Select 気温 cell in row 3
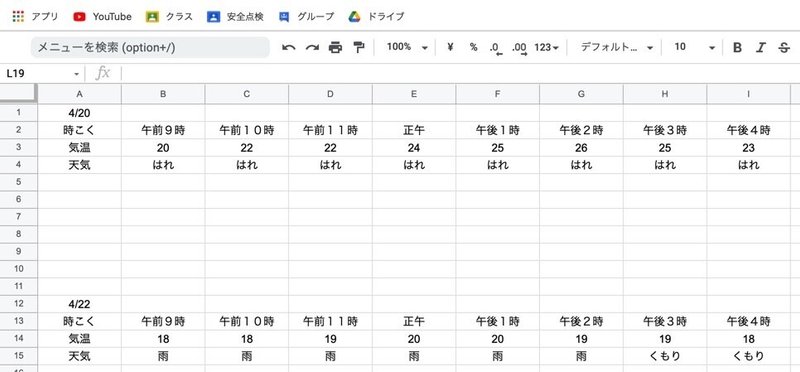800x372 pixels. click(x=80, y=147)
